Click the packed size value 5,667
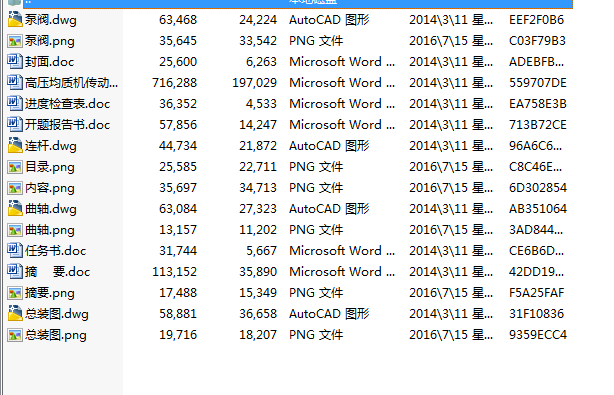 pos(262,251)
